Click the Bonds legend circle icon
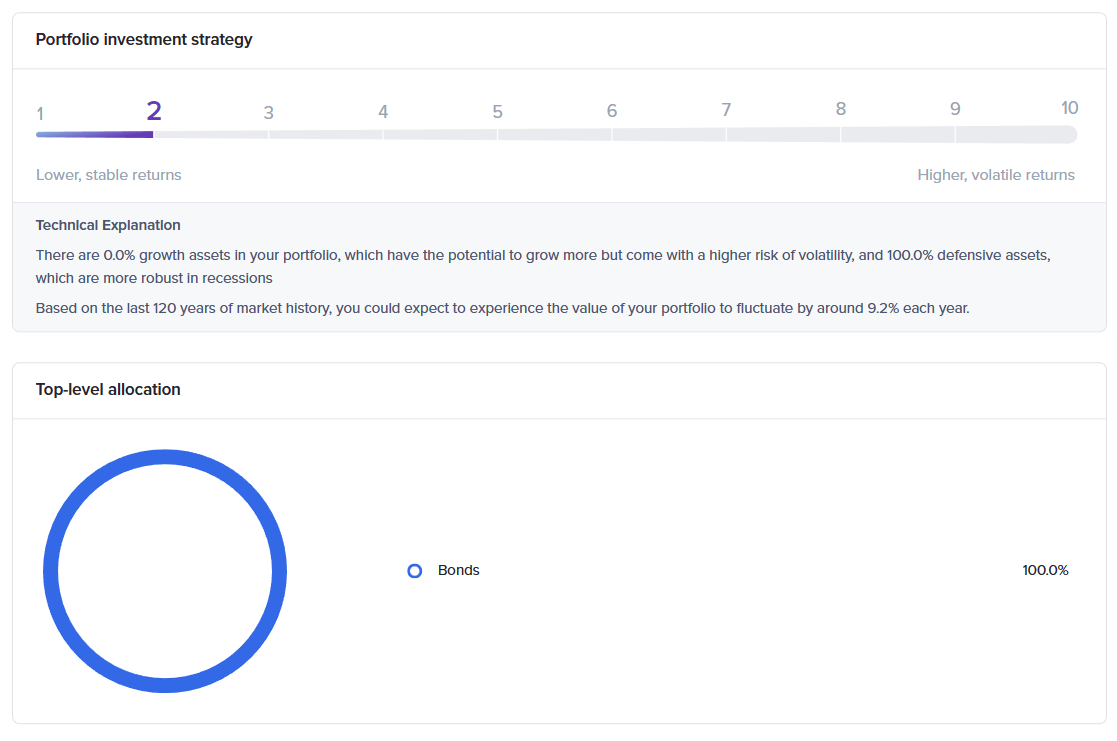Viewport: 1117px width, 741px height. (415, 571)
